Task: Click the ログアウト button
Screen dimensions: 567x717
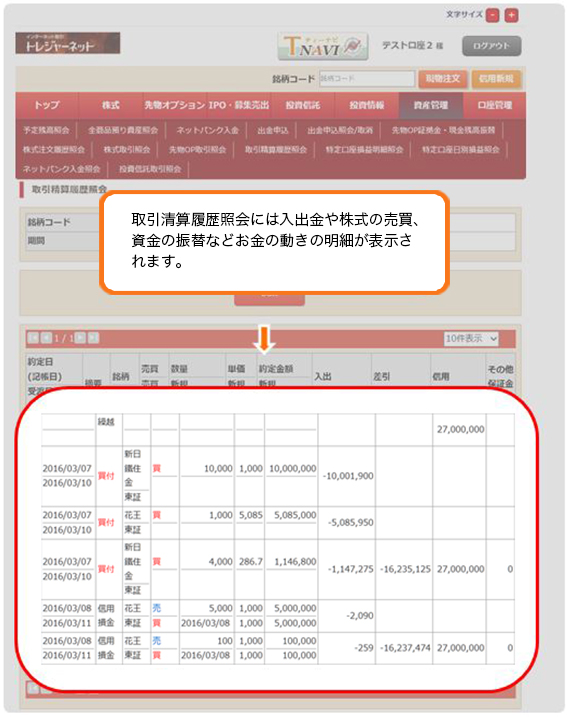Action: pyautogui.click(x=492, y=46)
